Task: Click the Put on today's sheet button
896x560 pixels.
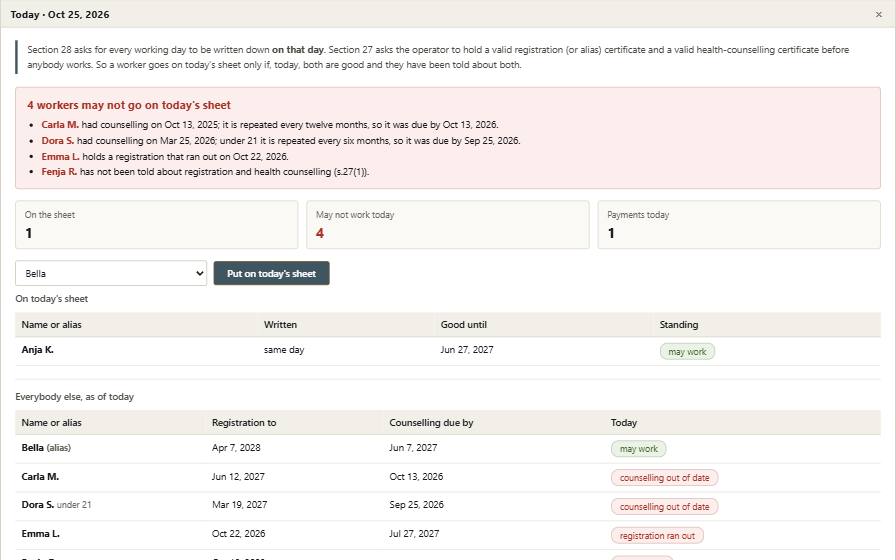Action: (x=271, y=273)
